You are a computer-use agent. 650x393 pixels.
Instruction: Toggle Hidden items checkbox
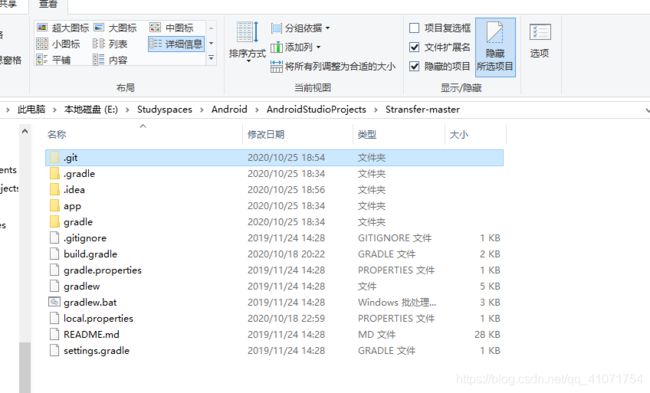(x=414, y=66)
